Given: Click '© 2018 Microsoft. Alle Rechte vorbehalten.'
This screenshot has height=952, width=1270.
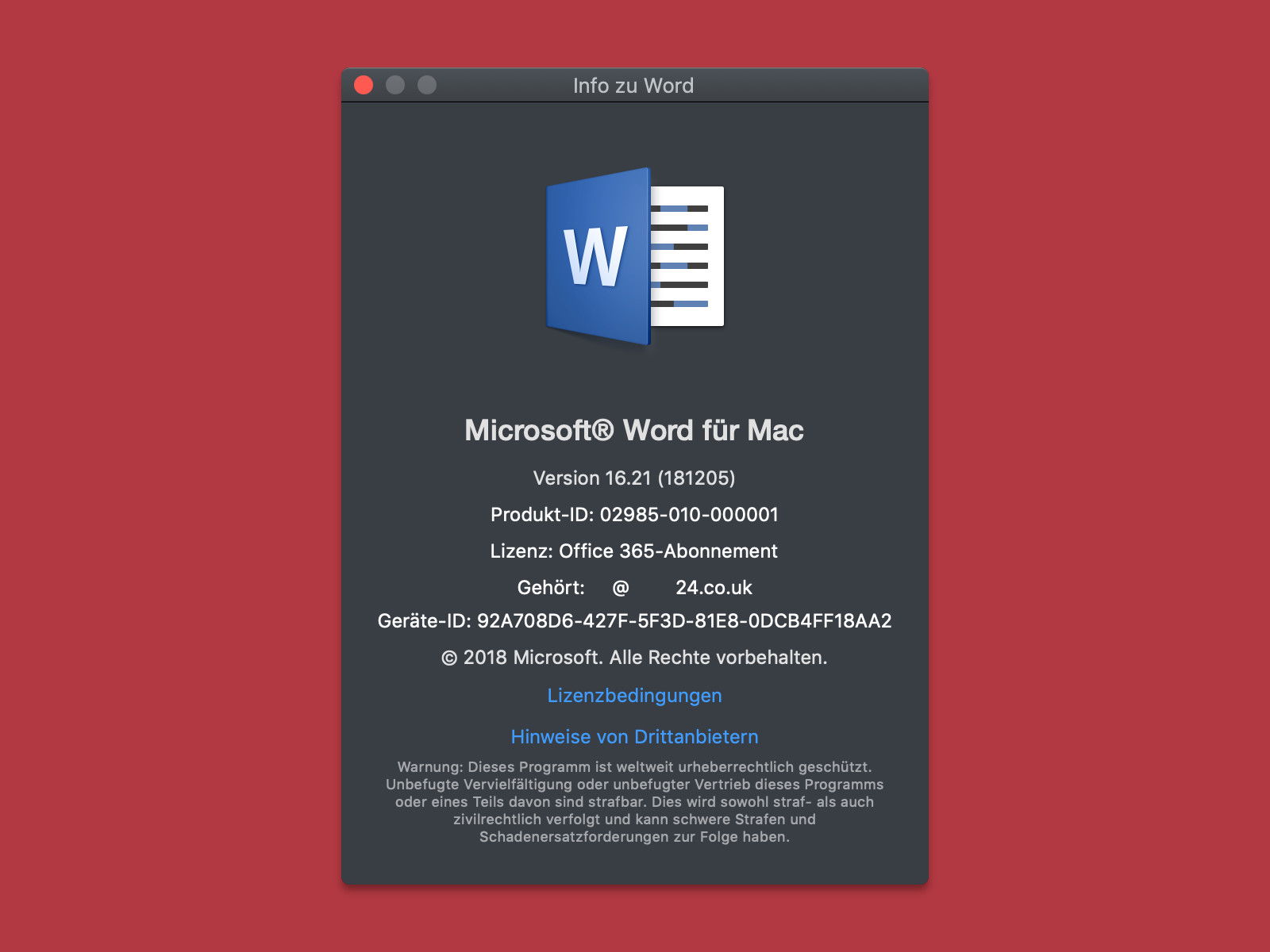Looking at the screenshot, I should [x=634, y=658].
